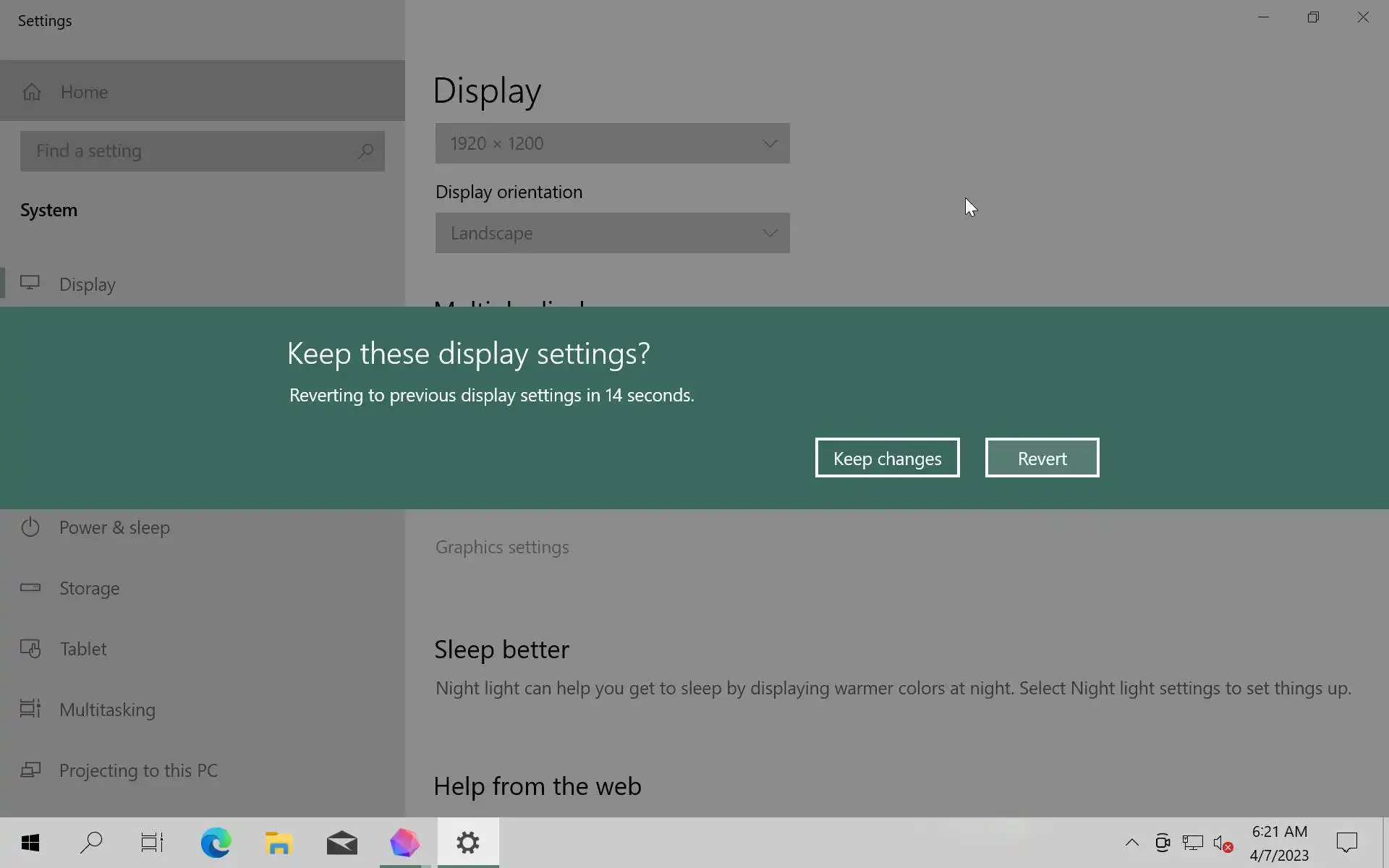Open the Action Center notifications icon
The image size is (1389, 868).
pyautogui.click(x=1346, y=843)
